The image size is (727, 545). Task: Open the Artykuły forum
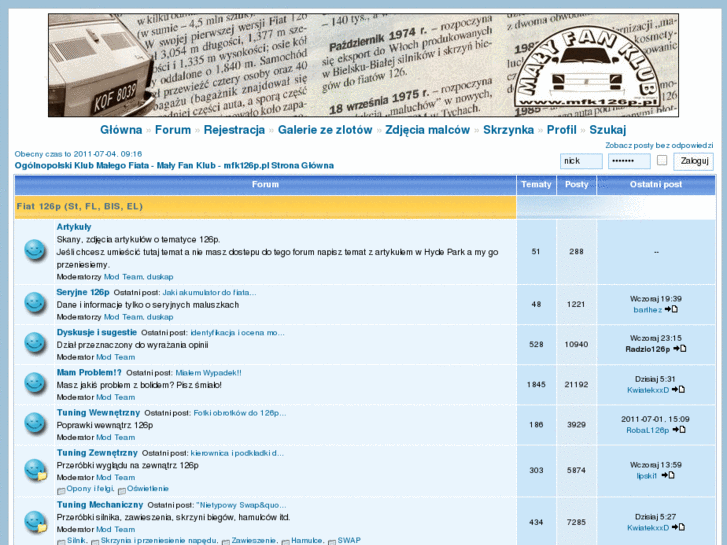[74, 227]
